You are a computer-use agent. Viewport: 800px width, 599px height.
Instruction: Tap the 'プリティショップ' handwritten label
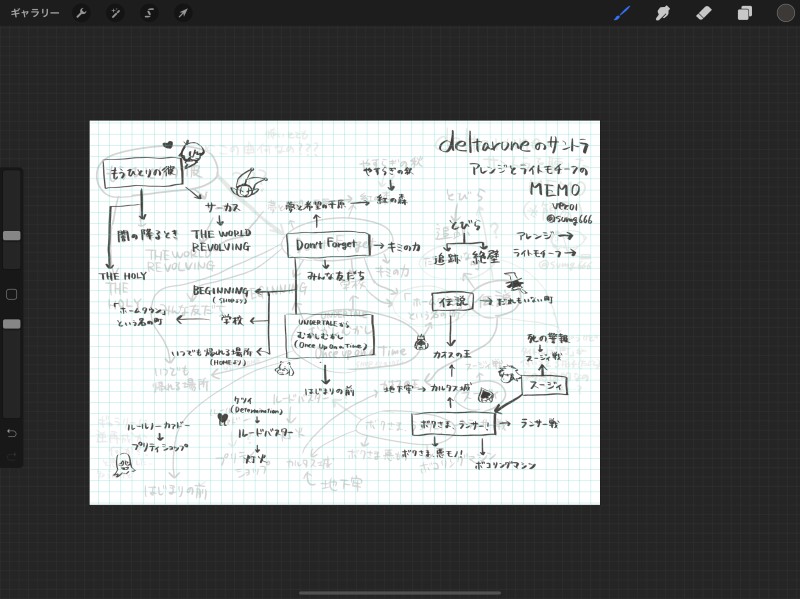point(159,446)
